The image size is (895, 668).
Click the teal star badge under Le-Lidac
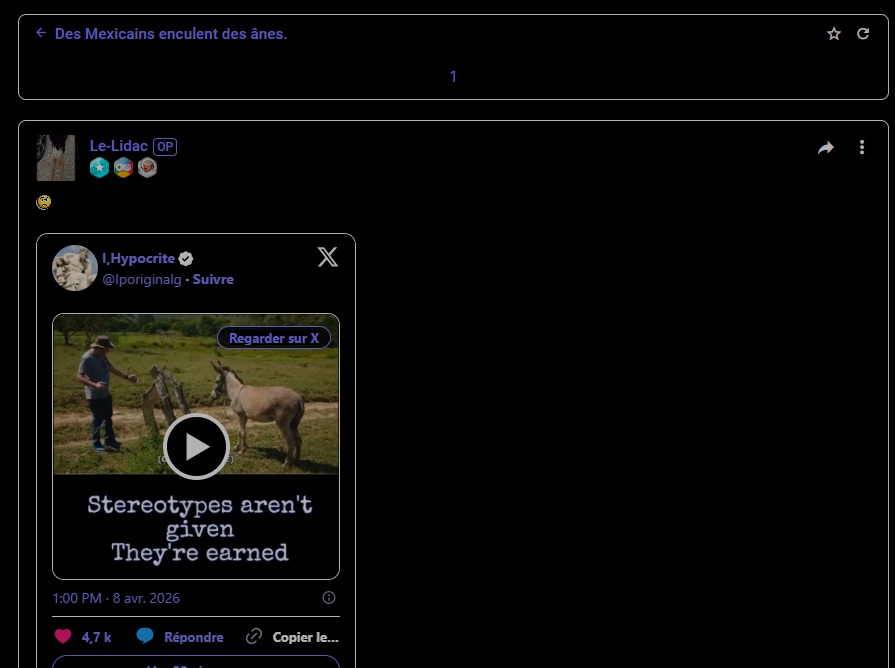coord(99,168)
